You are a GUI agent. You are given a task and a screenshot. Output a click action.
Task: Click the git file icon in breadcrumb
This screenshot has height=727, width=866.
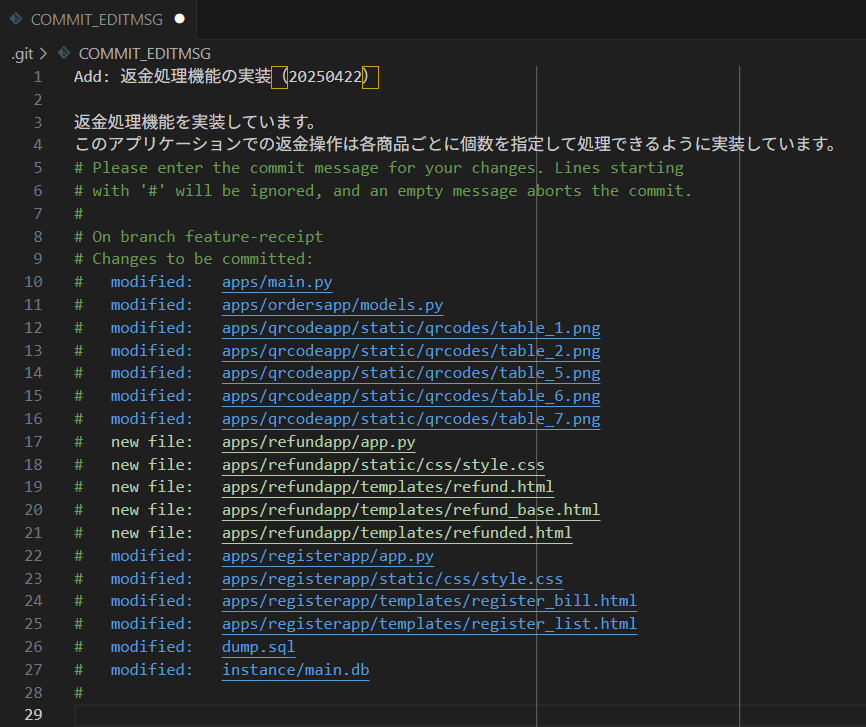(x=64, y=53)
